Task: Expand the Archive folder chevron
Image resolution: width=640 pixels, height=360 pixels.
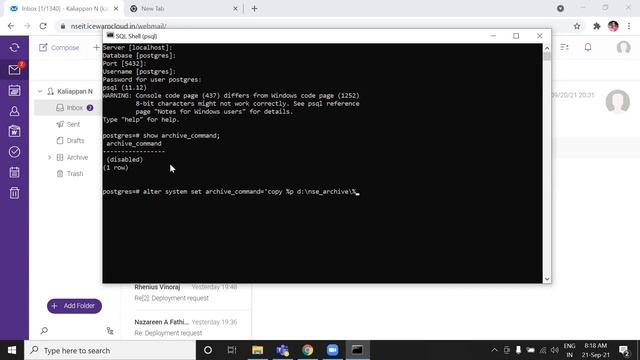Action: pyautogui.click(x=49, y=157)
